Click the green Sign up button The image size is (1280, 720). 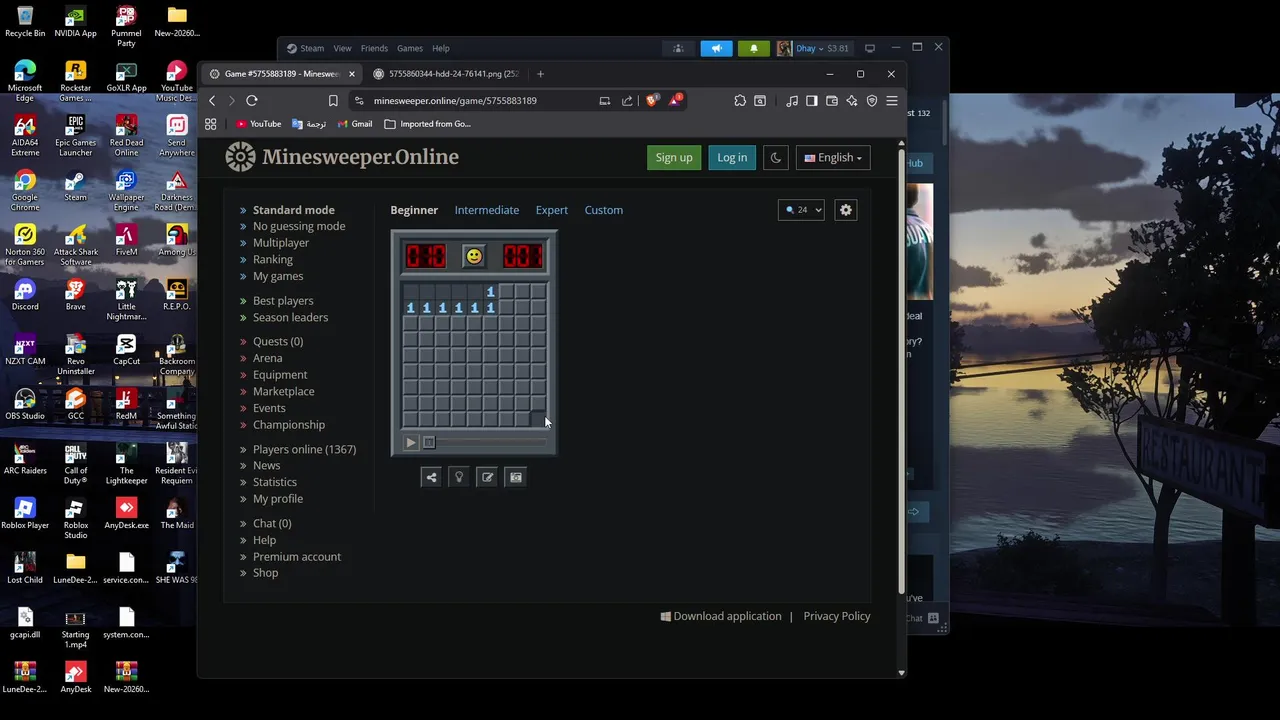click(x=674, y=158)
